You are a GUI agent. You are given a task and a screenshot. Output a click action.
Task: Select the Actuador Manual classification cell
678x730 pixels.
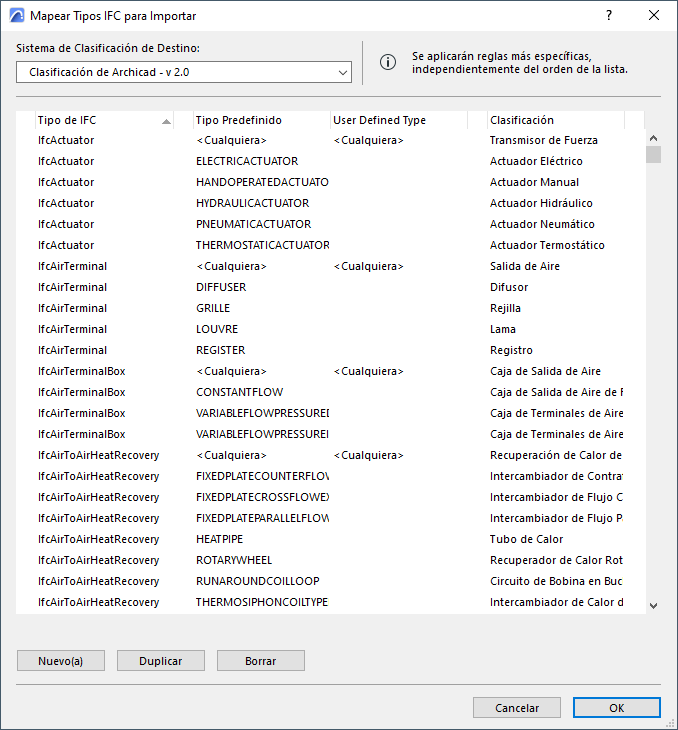pyautogui.click(x=534, y=182)
